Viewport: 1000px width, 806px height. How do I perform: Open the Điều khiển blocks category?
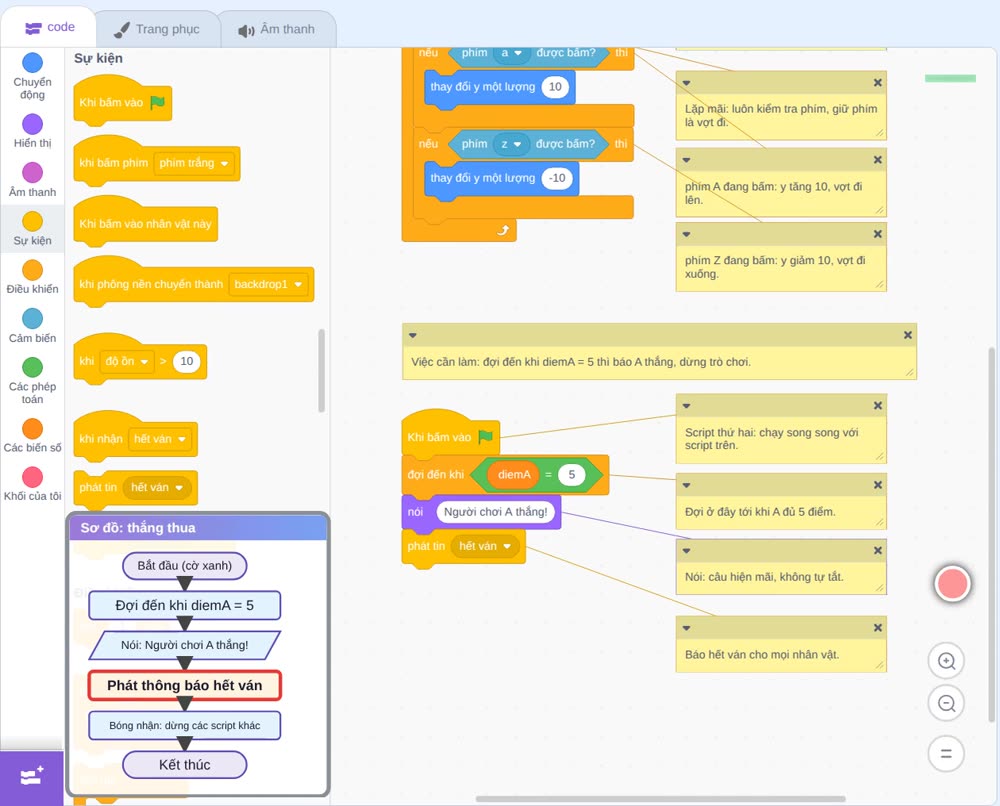[33, 277]
